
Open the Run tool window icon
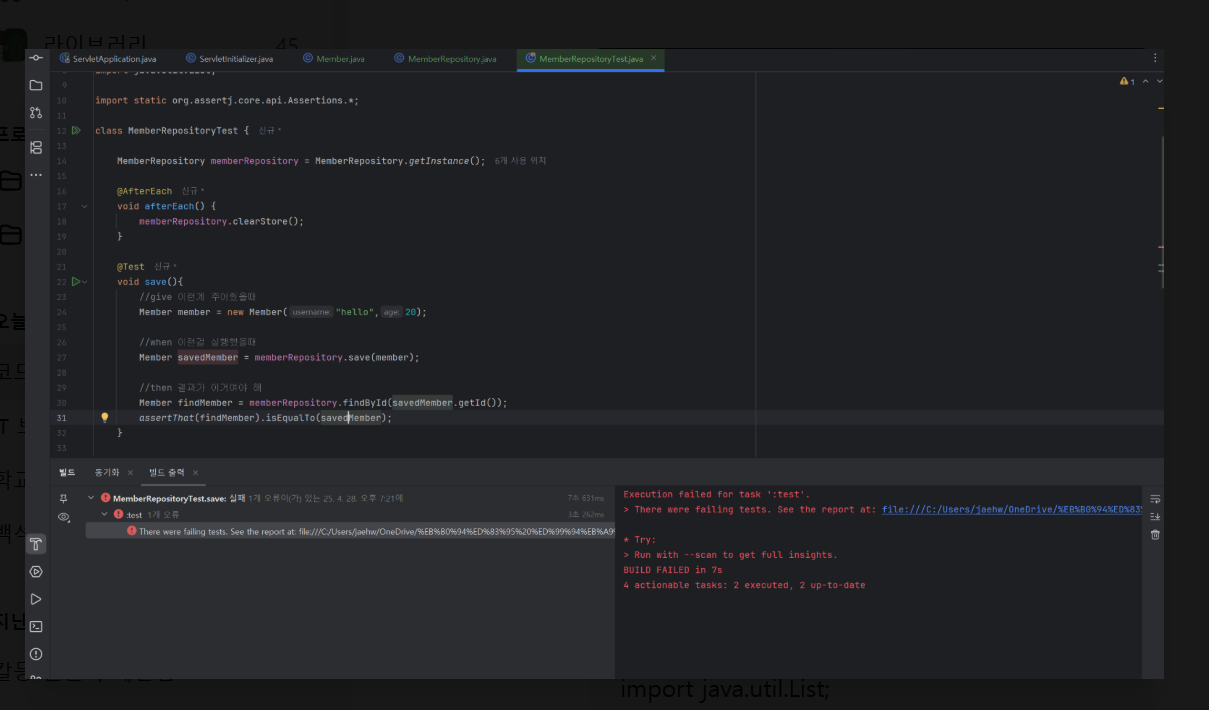click(36, 599)
